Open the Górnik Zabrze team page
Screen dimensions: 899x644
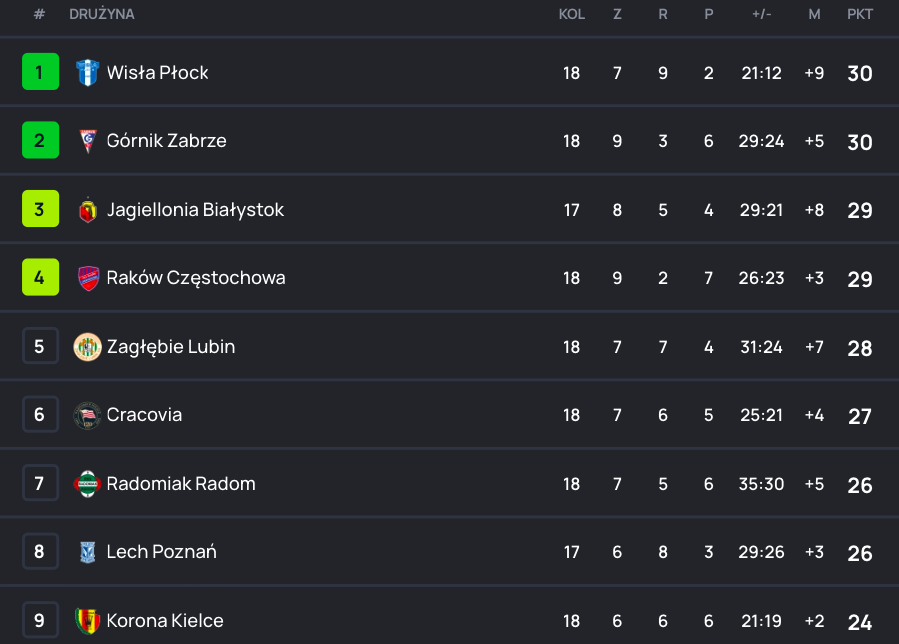(166, 141)
